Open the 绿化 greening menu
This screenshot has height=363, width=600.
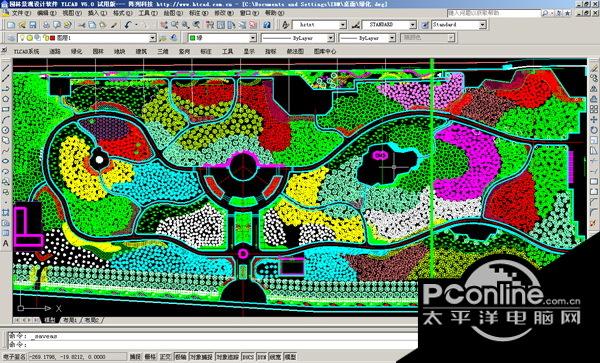click(x=77, y=51)
